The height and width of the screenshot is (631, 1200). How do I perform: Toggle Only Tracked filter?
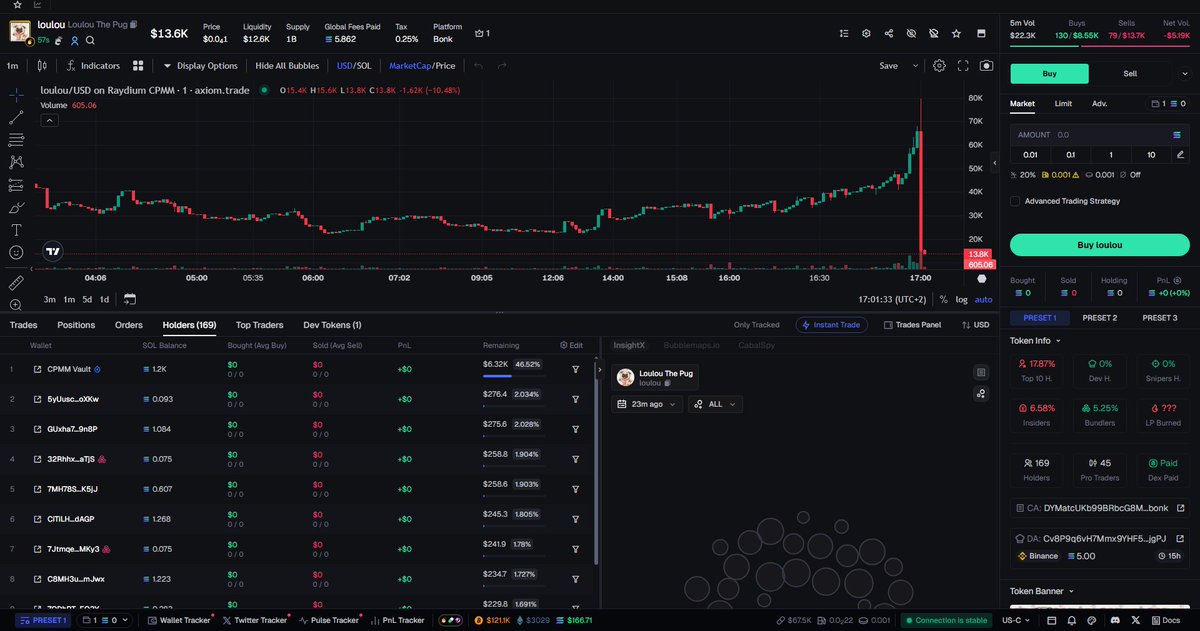[756, 325]
